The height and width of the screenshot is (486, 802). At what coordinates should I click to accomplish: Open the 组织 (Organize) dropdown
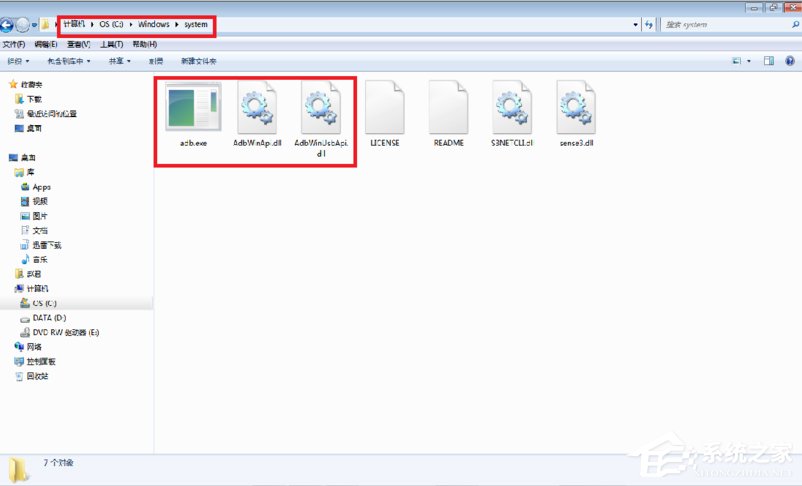tap(19, 61)
